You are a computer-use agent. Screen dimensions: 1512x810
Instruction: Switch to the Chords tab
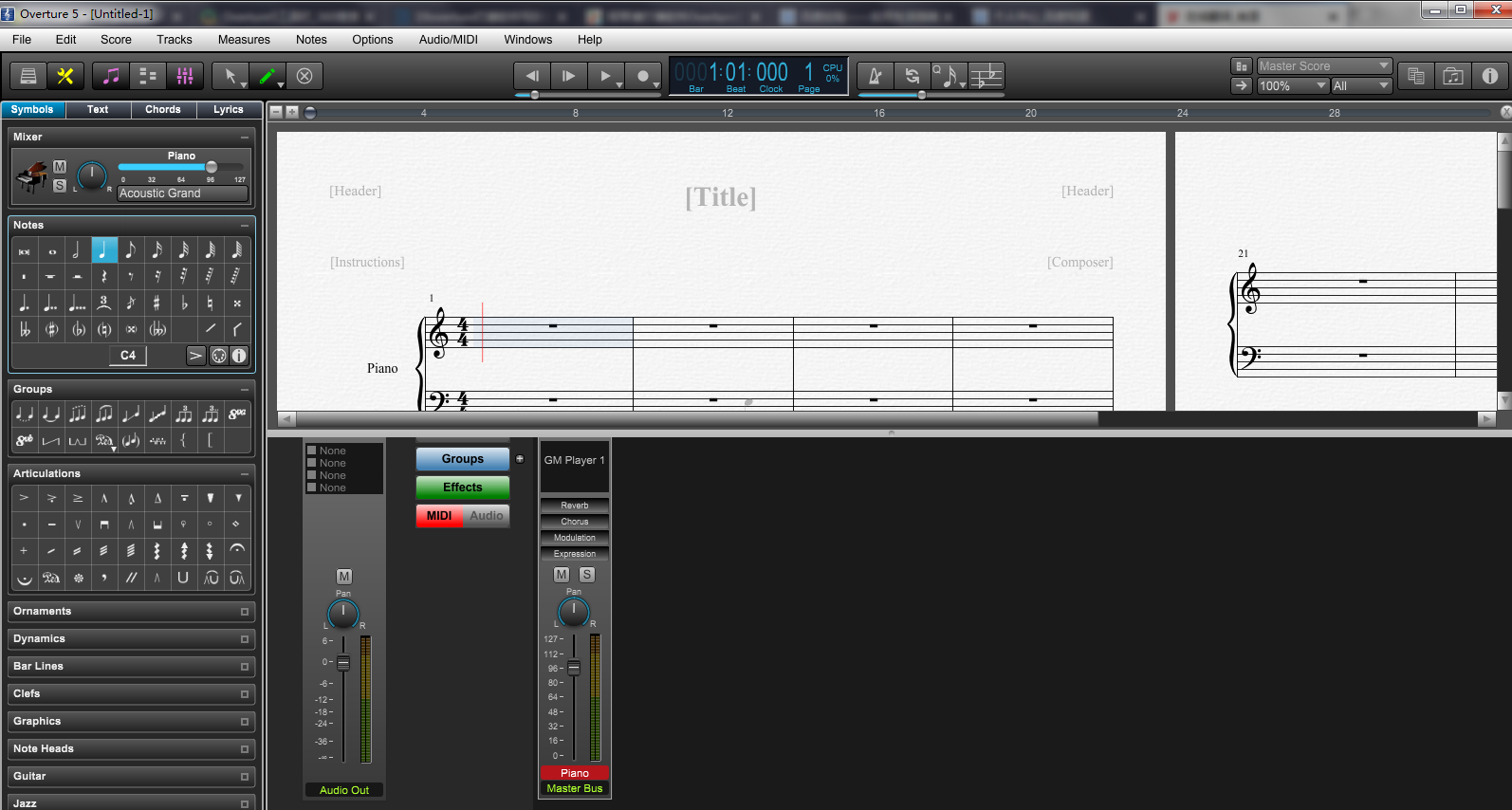pyautogui.click(x=163, y=110)
